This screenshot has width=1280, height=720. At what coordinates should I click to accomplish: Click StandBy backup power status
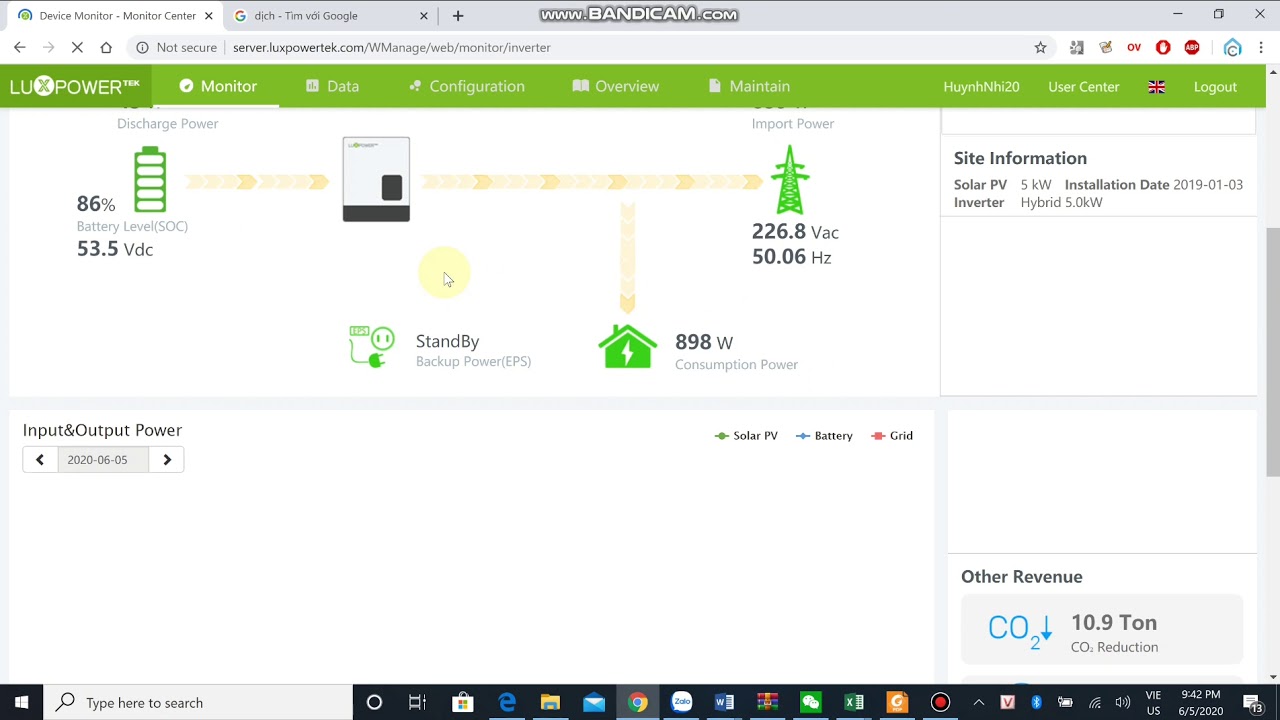tap(447, 341)
